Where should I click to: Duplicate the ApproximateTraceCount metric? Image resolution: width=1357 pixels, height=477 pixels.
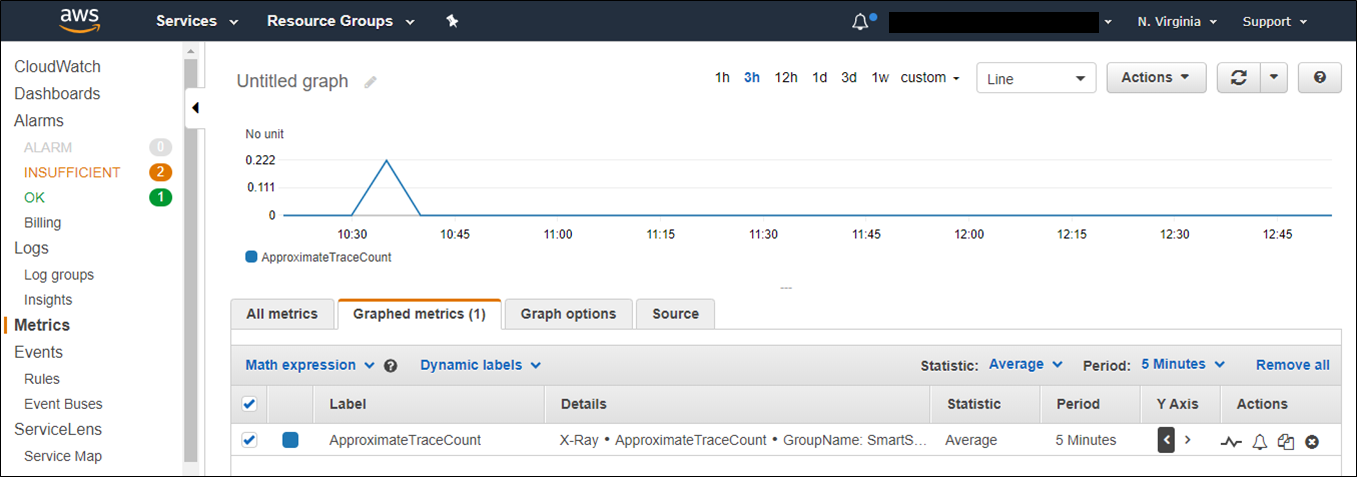tap(1286, 441)
